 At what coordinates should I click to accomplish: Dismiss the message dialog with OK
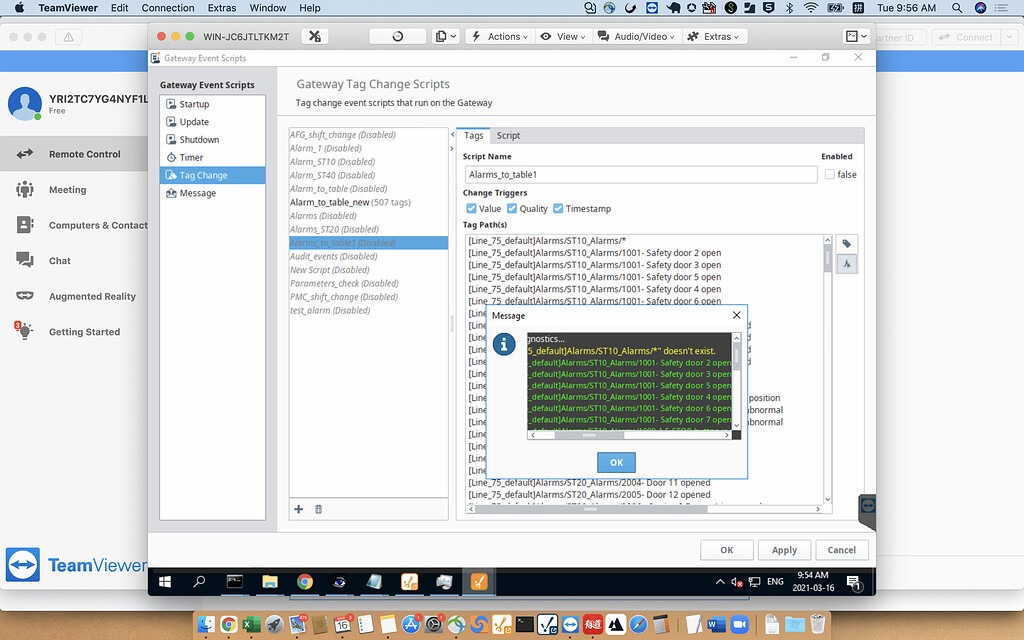(x=616, y=462)
